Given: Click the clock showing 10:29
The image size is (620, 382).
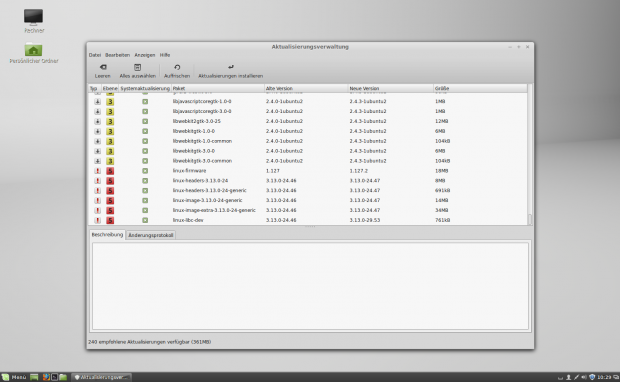Looking at the screenshot, I should click(604, 377).
